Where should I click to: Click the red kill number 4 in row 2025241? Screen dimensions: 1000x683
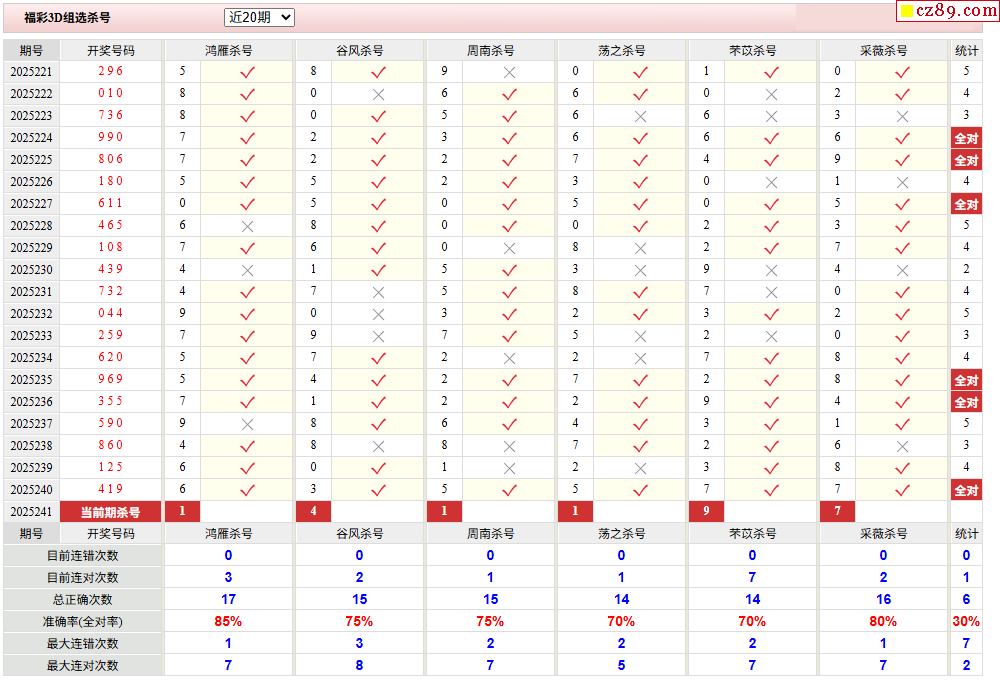click(313, 511)
